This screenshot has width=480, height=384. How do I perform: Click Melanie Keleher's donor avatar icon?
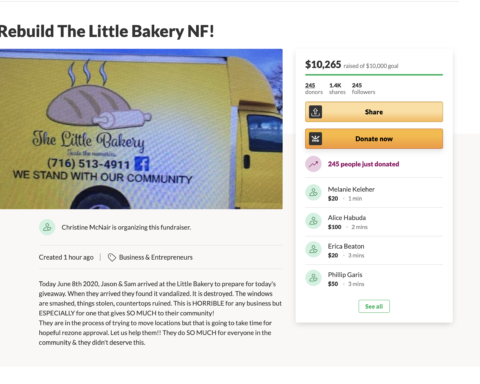coord(313,193)
